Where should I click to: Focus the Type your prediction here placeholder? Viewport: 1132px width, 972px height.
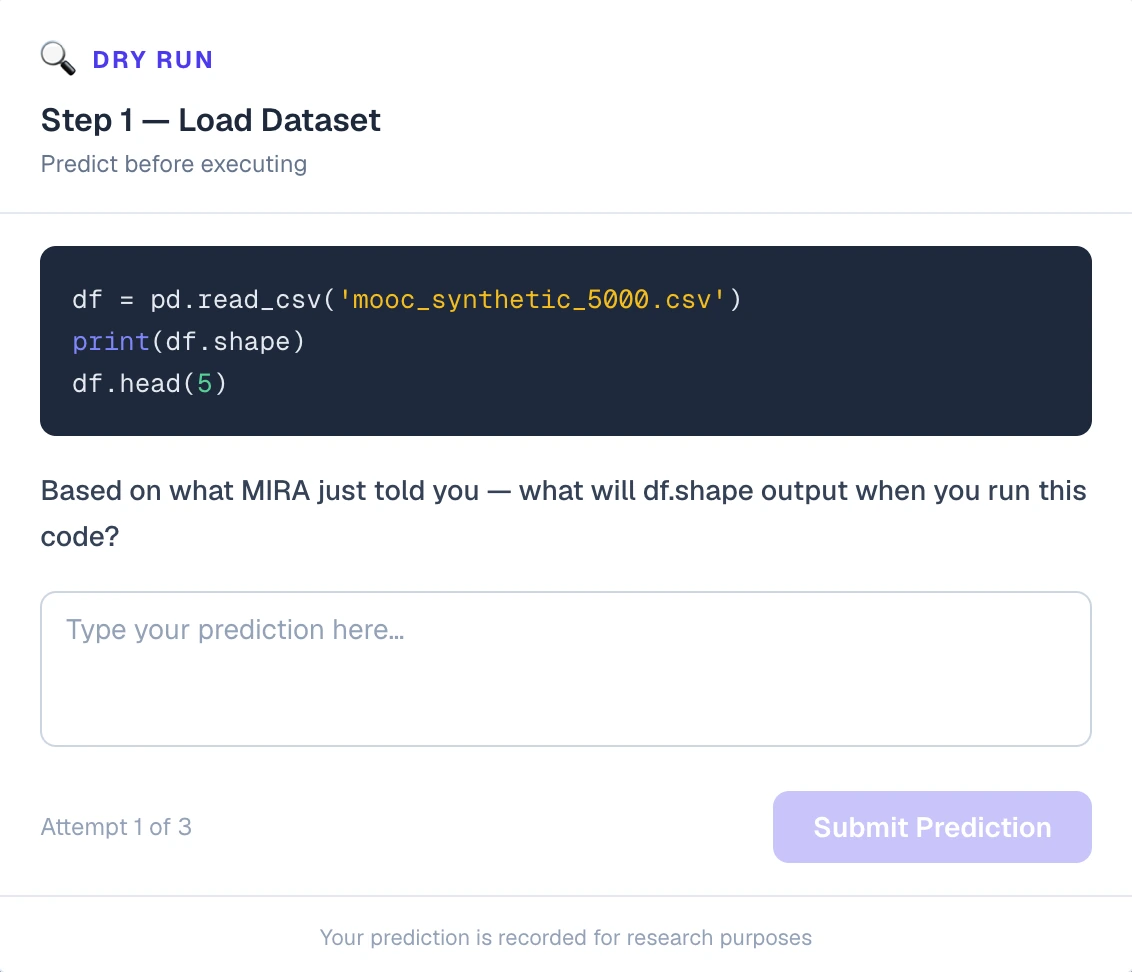point(235,630)
